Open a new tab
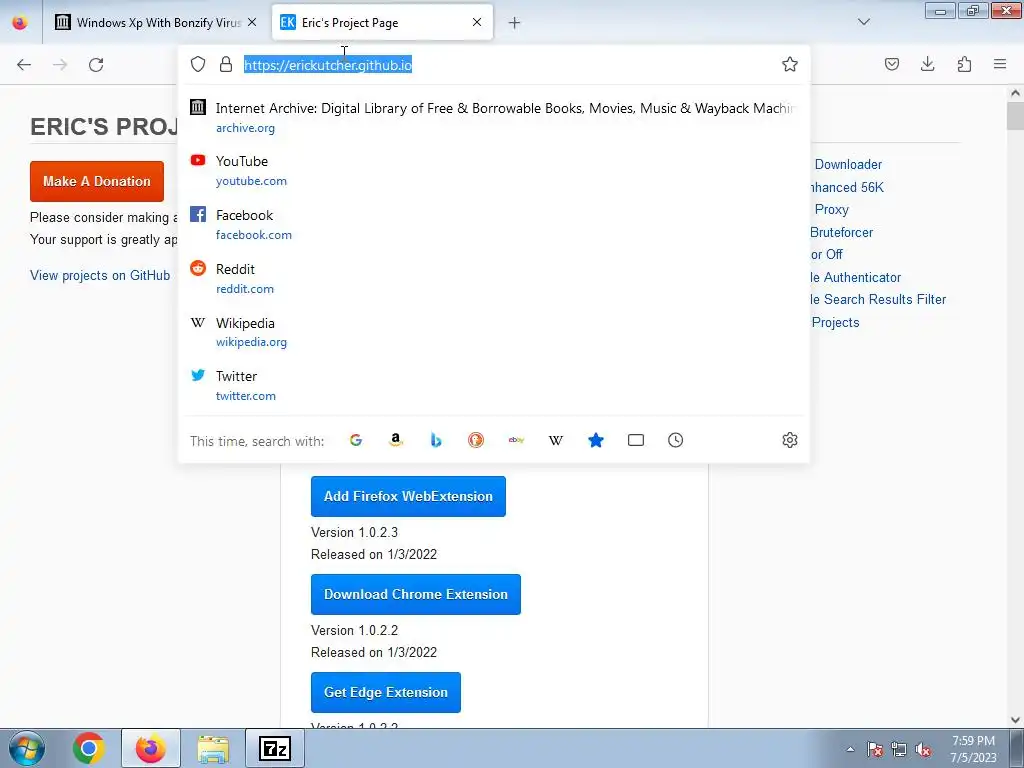 pos(515,23)
